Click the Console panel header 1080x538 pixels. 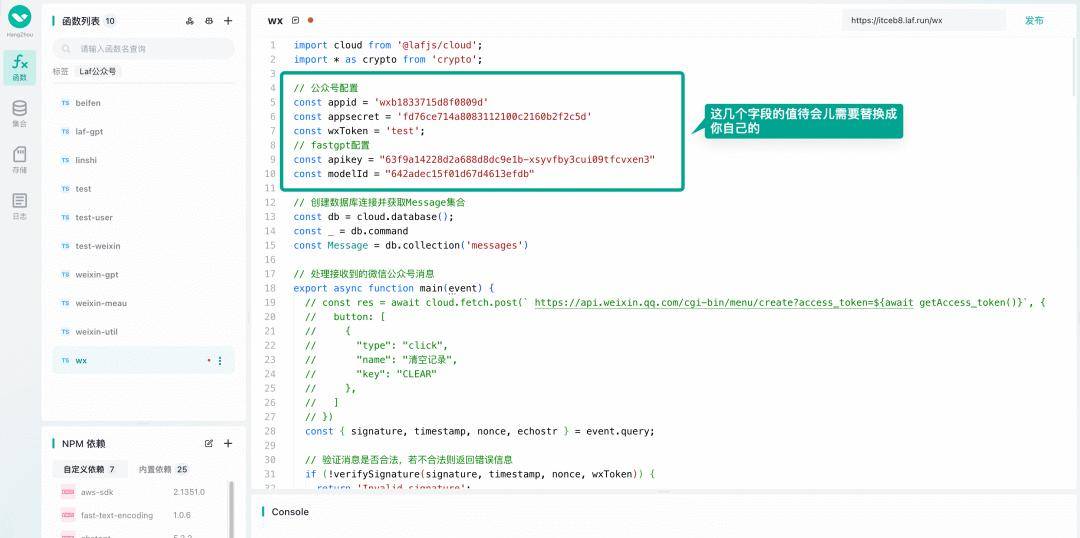tap(290, 512)
